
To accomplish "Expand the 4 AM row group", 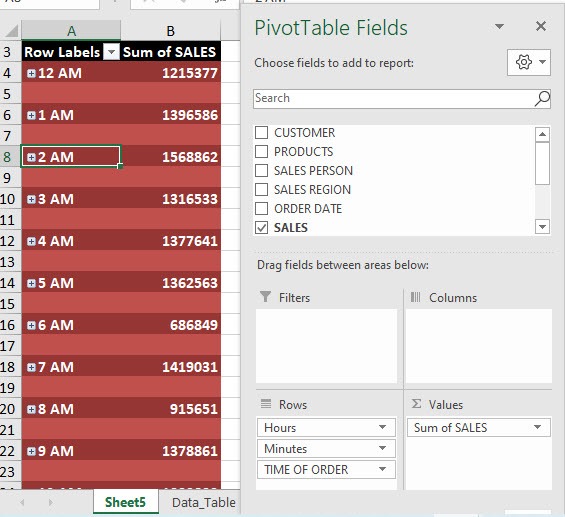I will (x=31, y=241).
